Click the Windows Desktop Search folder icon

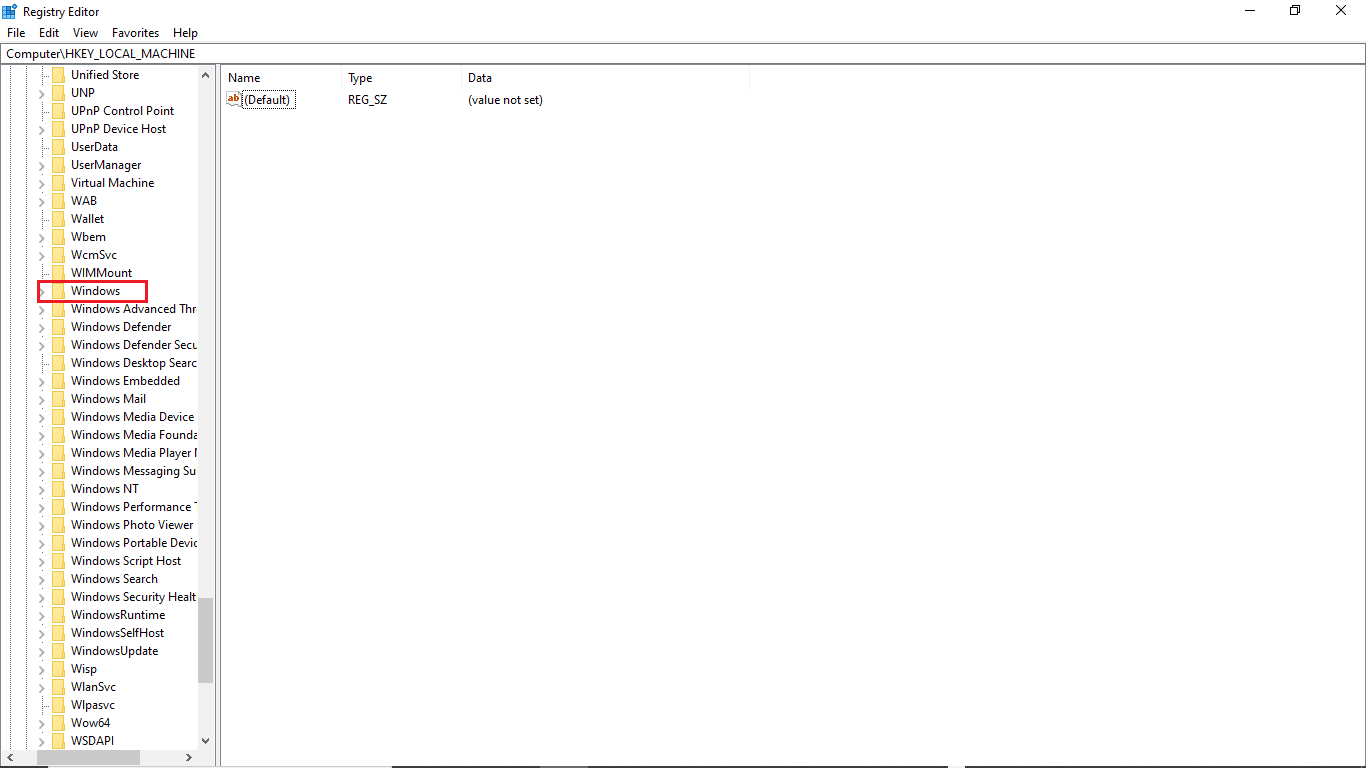[58, 363]
